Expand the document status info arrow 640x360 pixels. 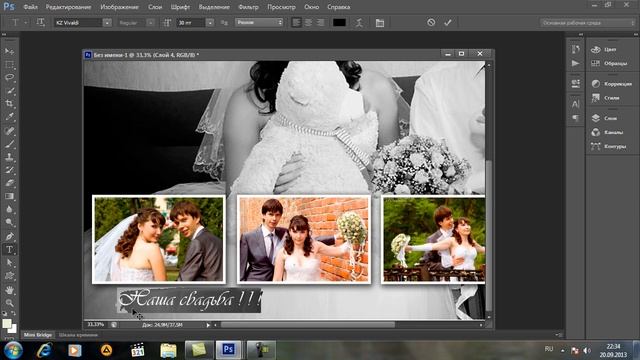pos(208,325)
